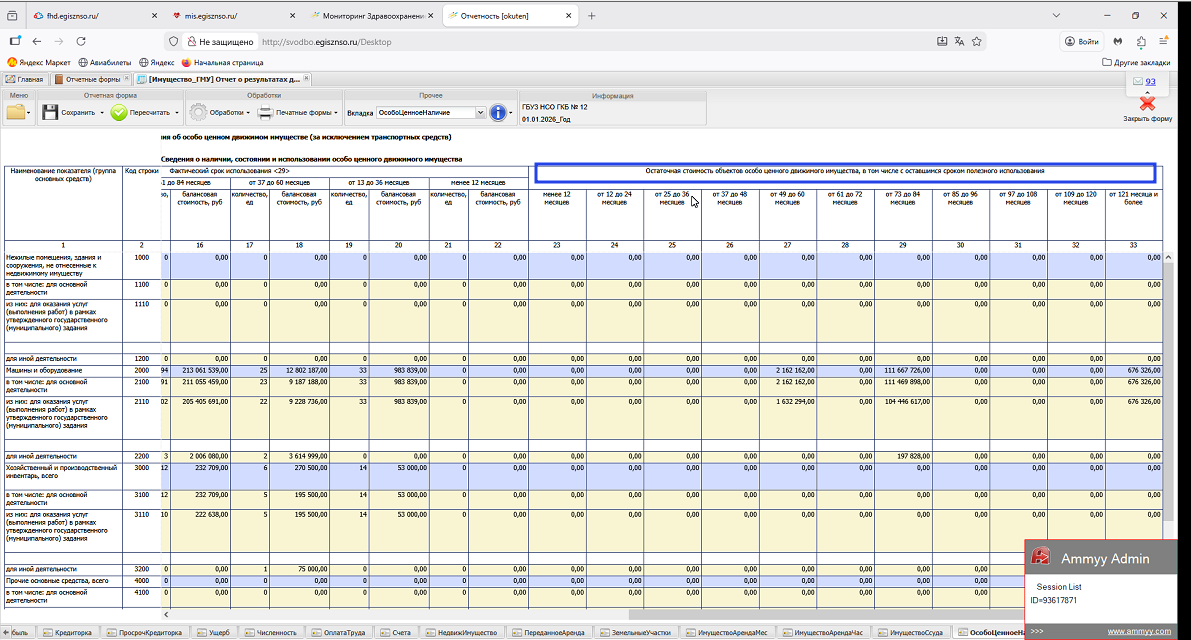The width and height of the screenshot is (1191, 640).
Task: Click the Save floppy disk icon
Action: [x=49, y=113]
